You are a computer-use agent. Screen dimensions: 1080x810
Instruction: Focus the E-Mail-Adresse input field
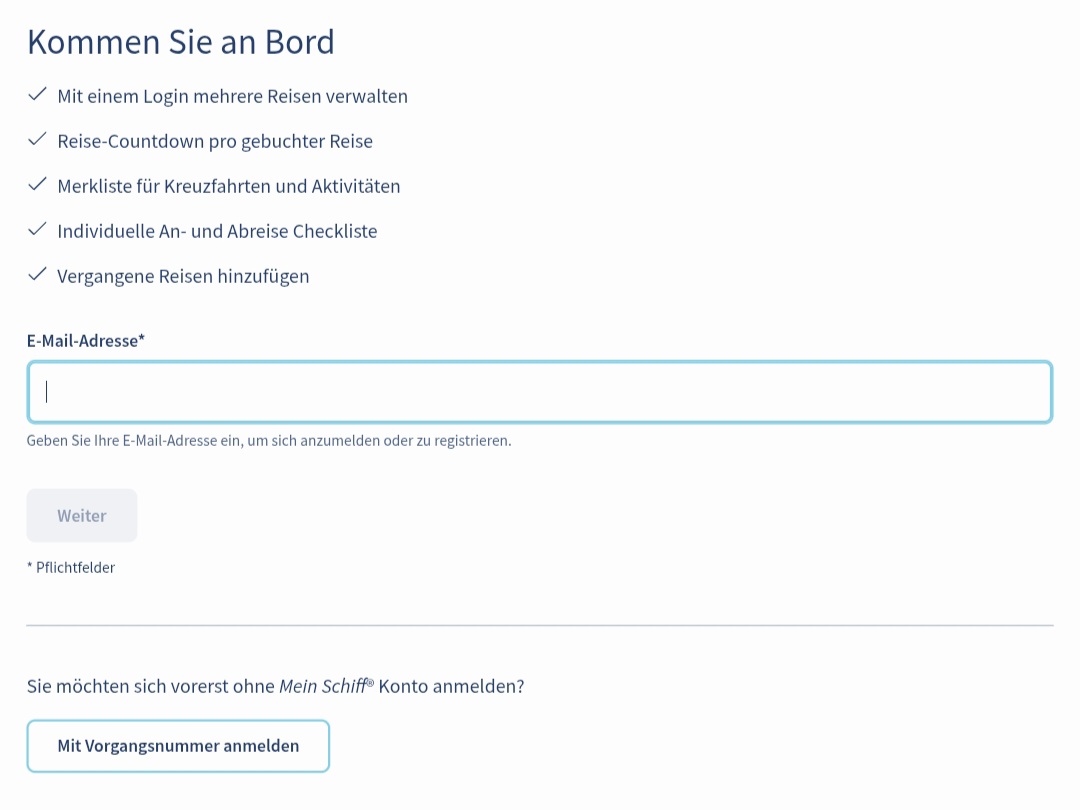539,392
